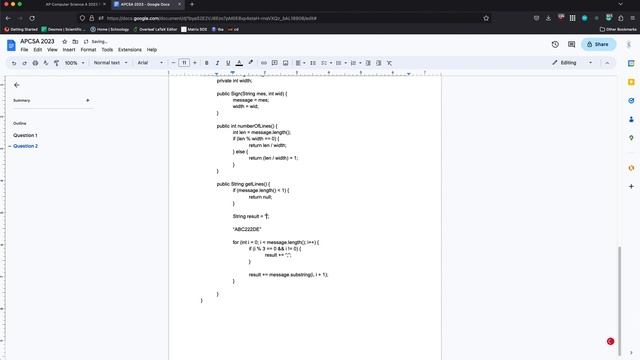The width and height of the screenshot is (640, 360).
Task: Open the Extensions menu
Action: click(x=130, y=50)
